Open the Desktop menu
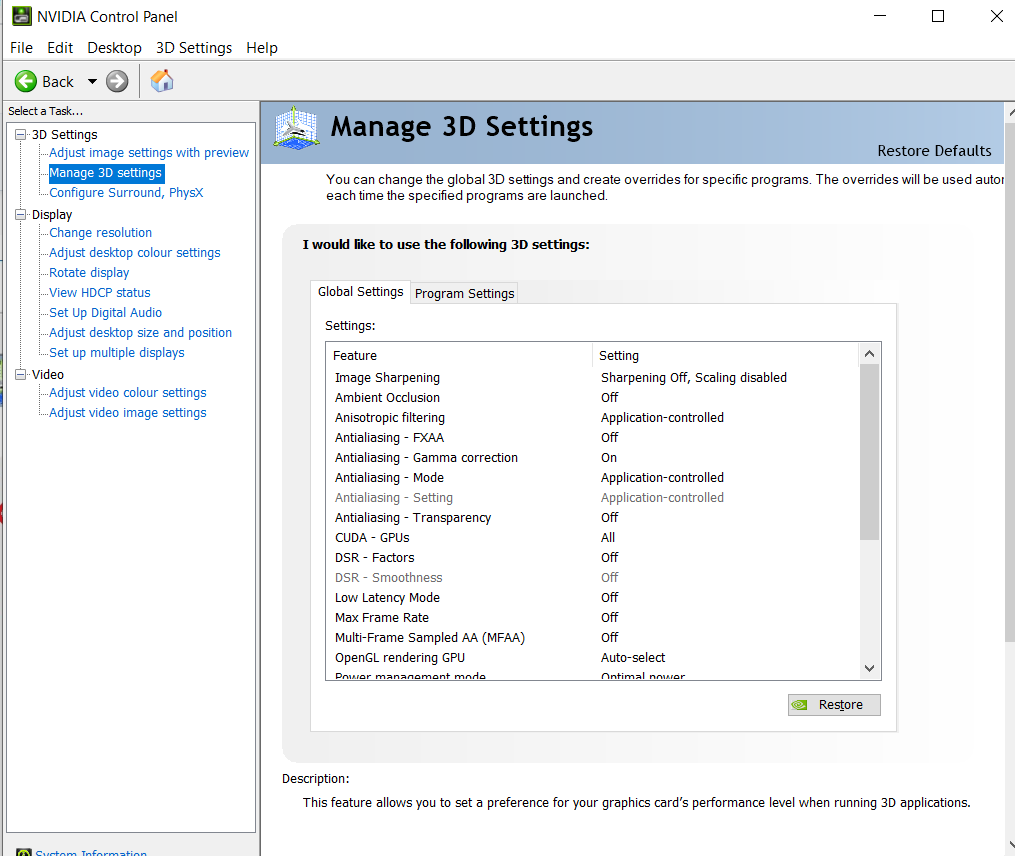This screenshot has width=1015, height=856. pyautogui.click(x=115, y=48)
